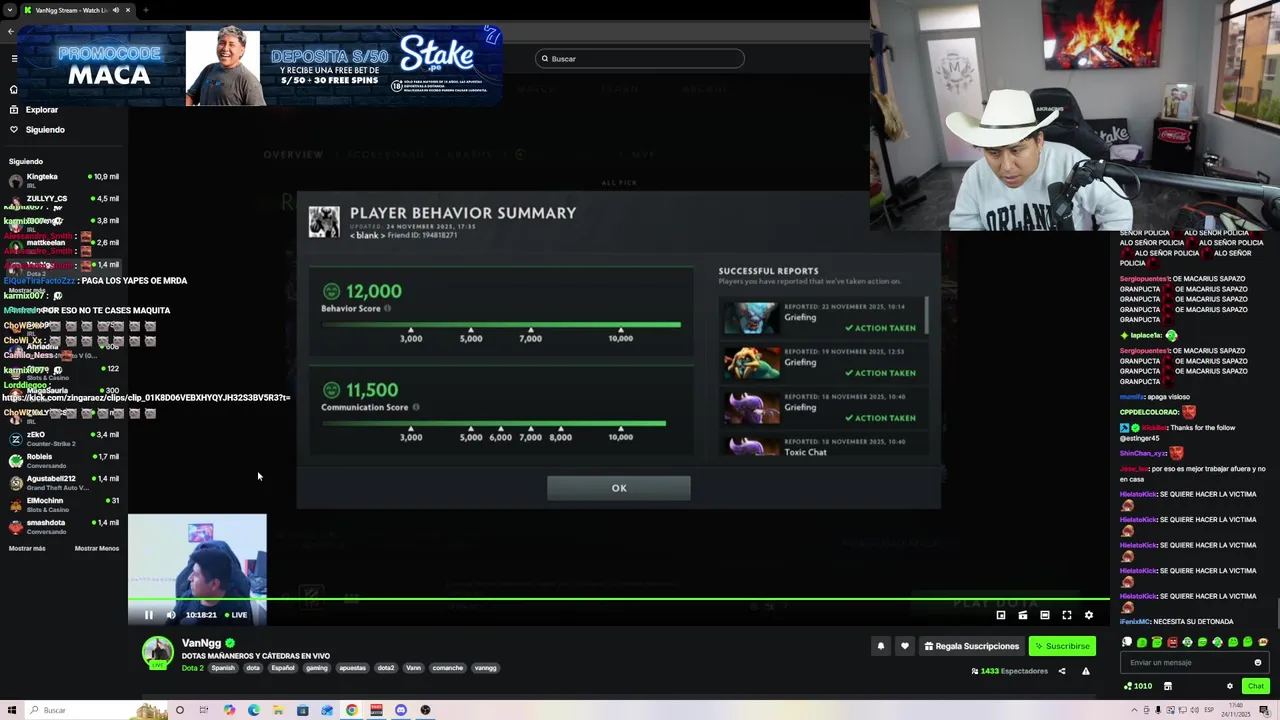Mute the stream volume
Screen dimensions: 1280x720
coord(171,615)
